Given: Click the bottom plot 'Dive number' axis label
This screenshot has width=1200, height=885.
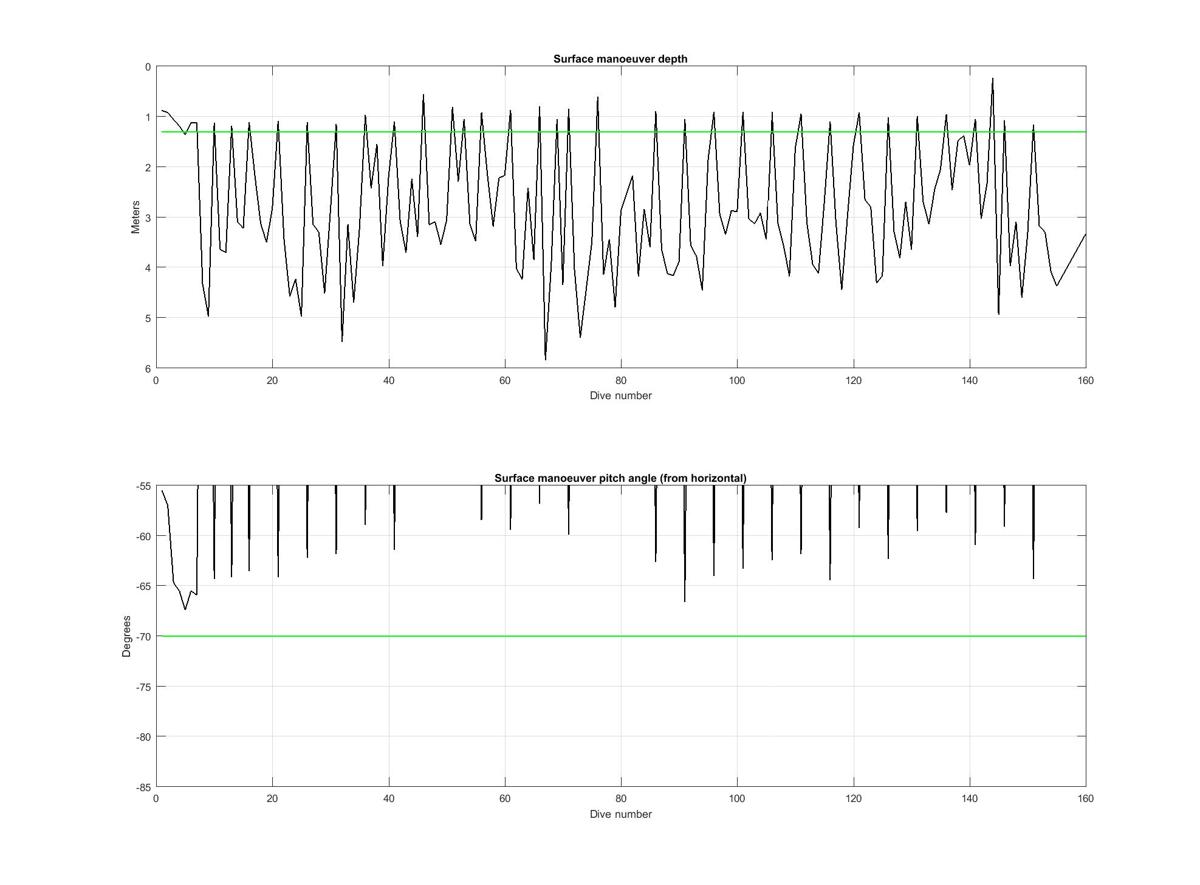Looking at the screenshot, I should [620, 814].
